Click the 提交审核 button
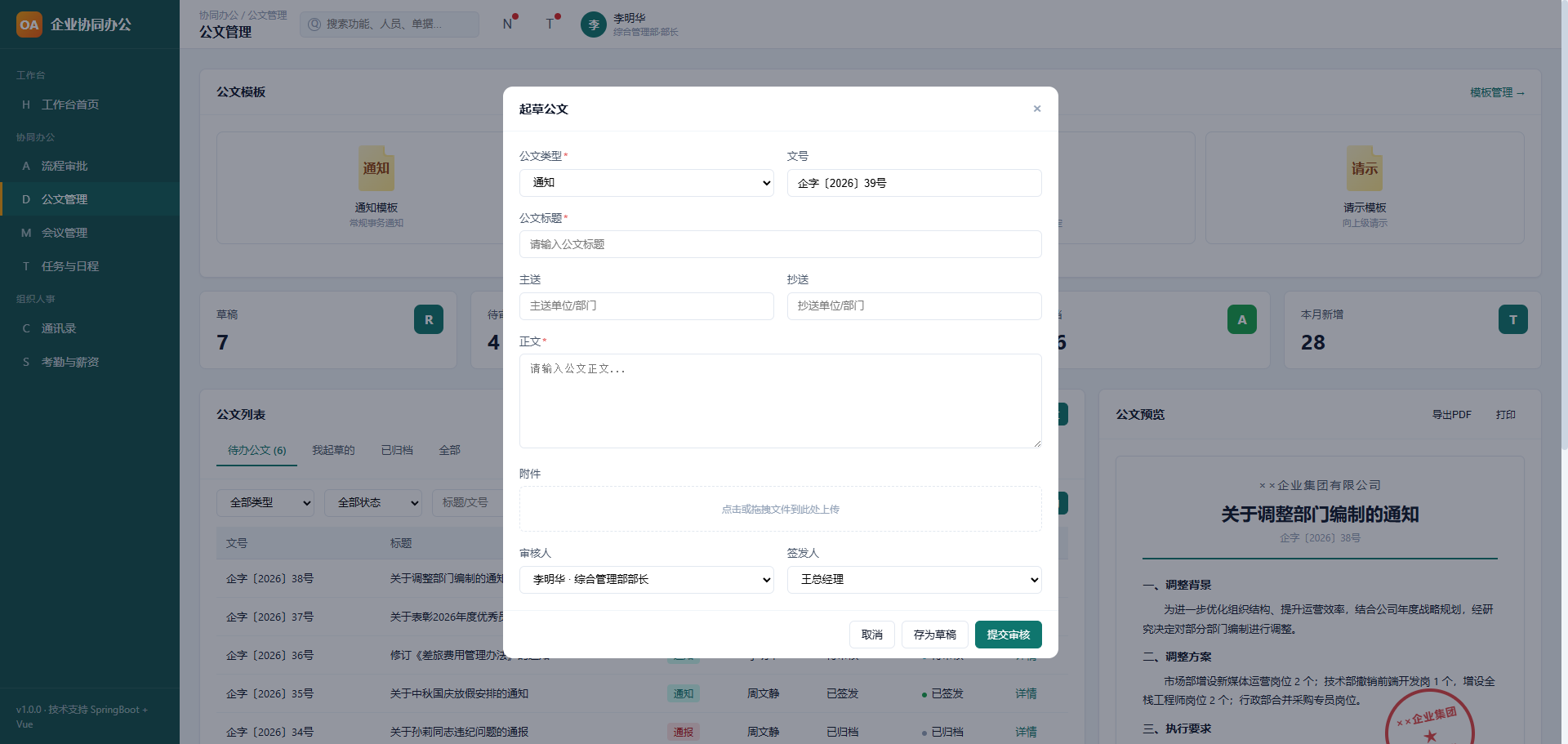Image resolution: width=1568 pixels, height=744 pixels. [x=1009, y=635]
